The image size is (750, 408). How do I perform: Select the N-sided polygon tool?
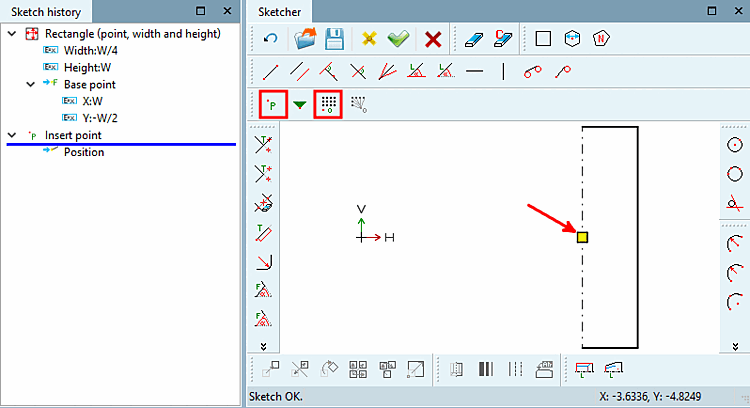[601, 38]
